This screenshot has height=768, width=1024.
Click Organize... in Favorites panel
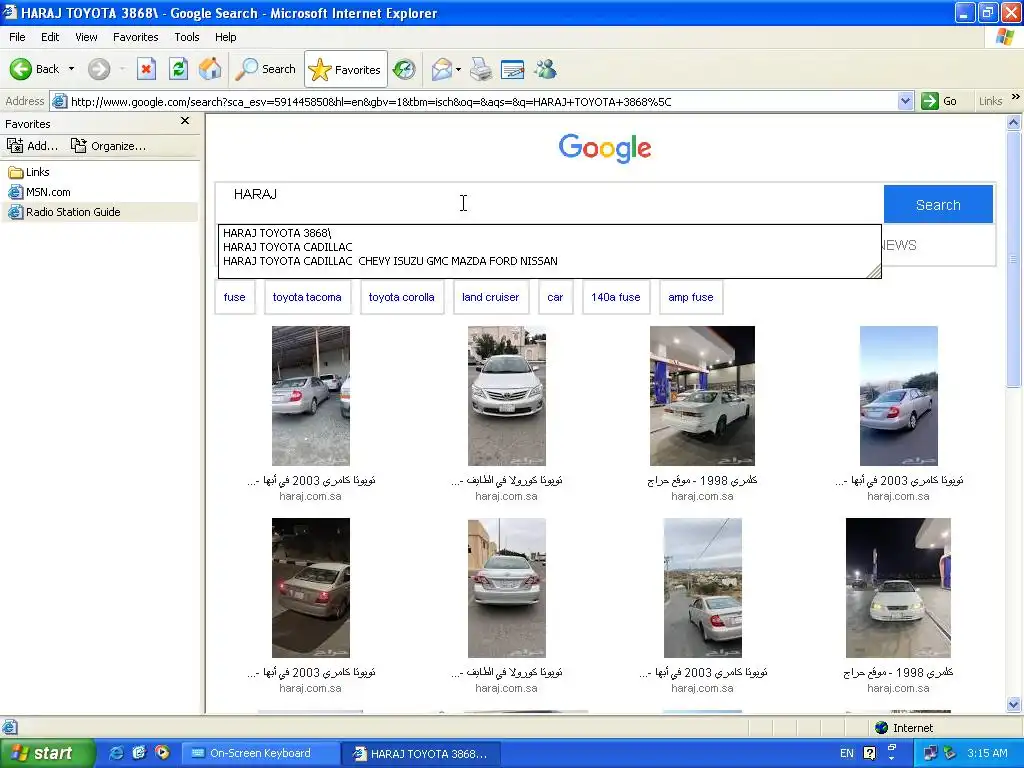[x=108, y=146]
